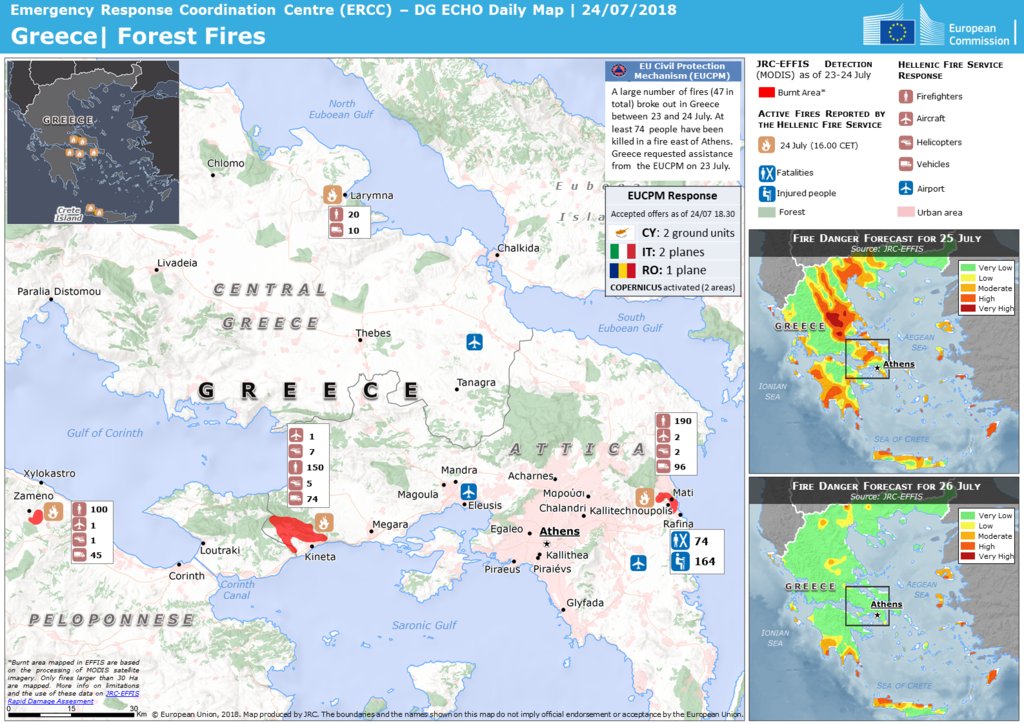Viewport: 1024px width, 724px height.
Task: Click the firefighter icon beside 190 near Mati
Action: (664, 421)
